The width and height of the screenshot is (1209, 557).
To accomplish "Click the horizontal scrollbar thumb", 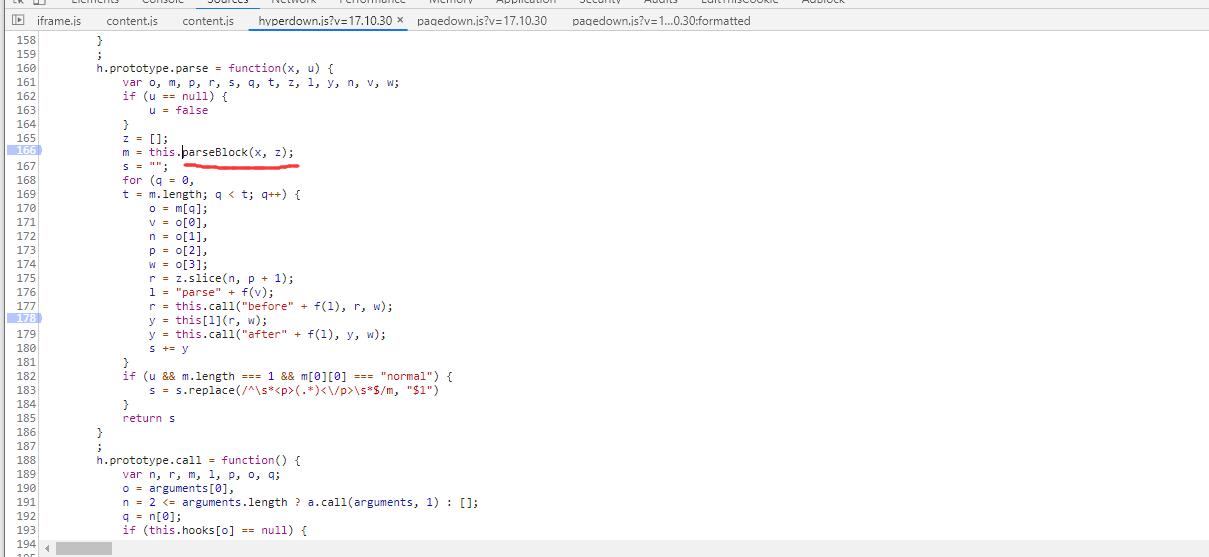I will [x=84, y=549].
